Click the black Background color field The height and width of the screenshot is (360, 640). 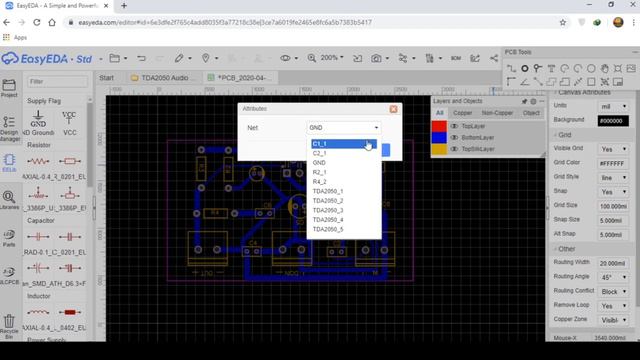pyautogui.click(x=613, y=121)
